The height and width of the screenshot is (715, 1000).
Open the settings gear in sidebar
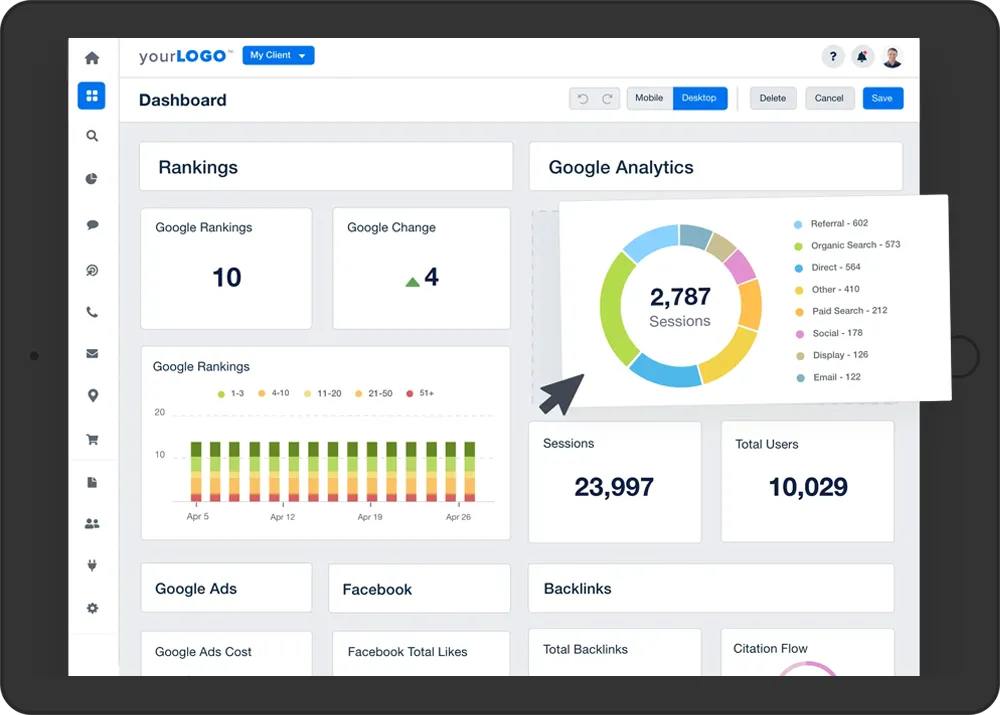coord(92,608)
